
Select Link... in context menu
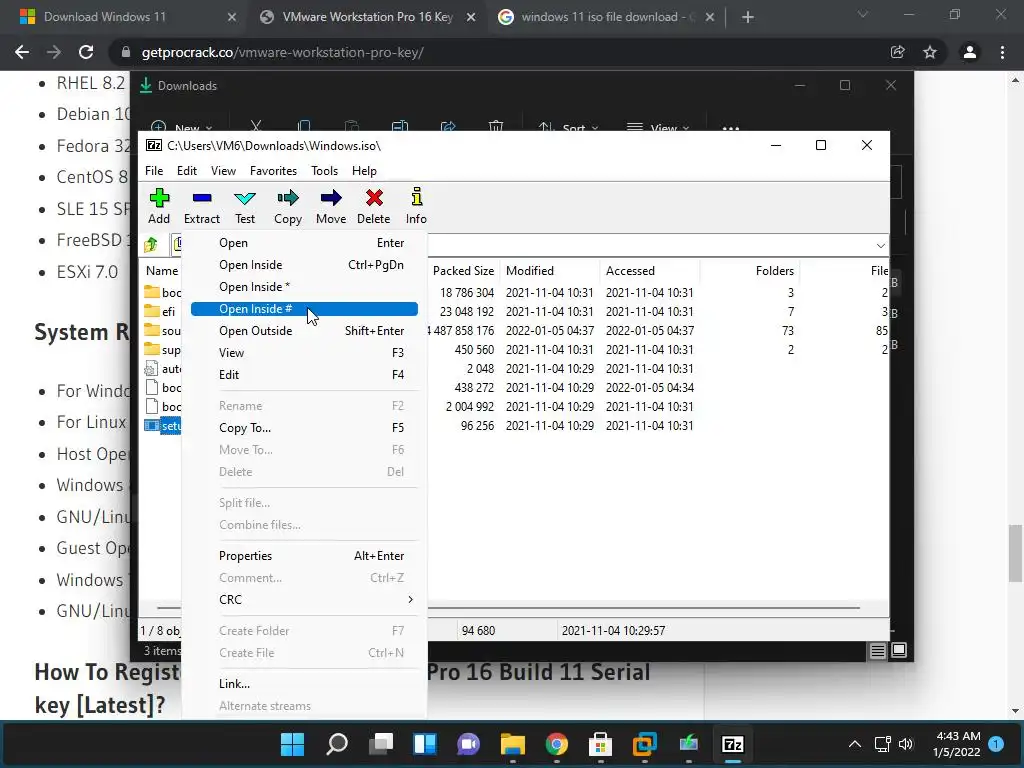tap(304, 684)
